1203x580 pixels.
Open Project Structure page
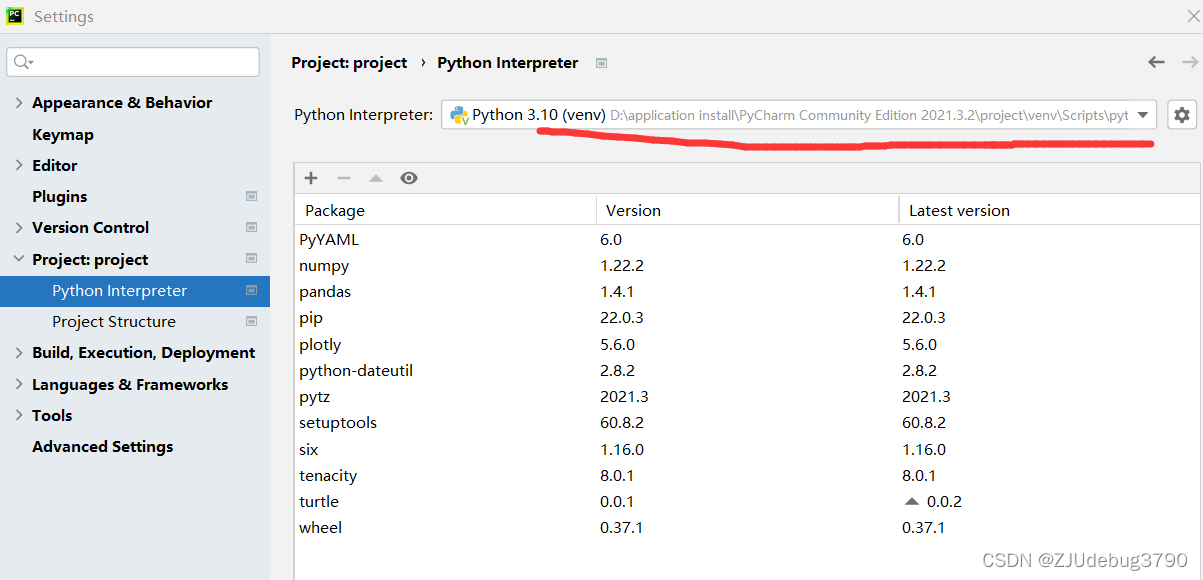tap(113, 322)
